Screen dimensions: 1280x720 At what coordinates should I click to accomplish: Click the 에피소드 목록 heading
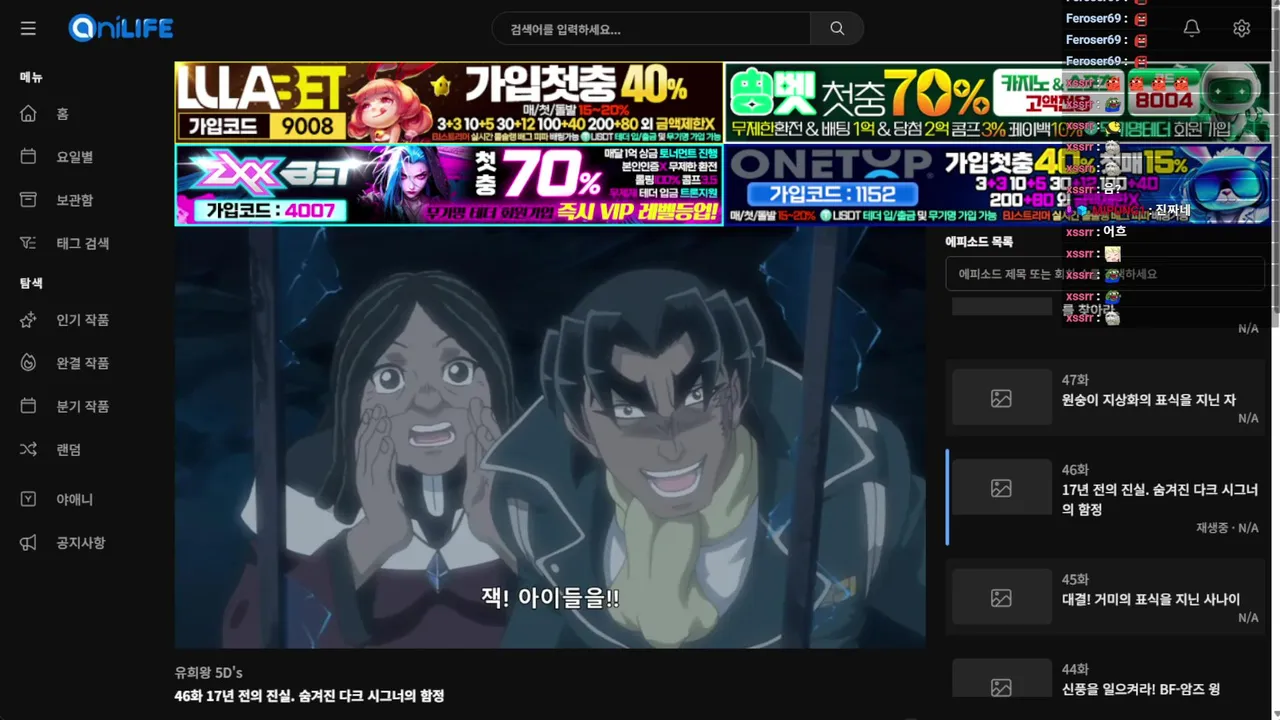pyautogui.click(x=979, y=242)
